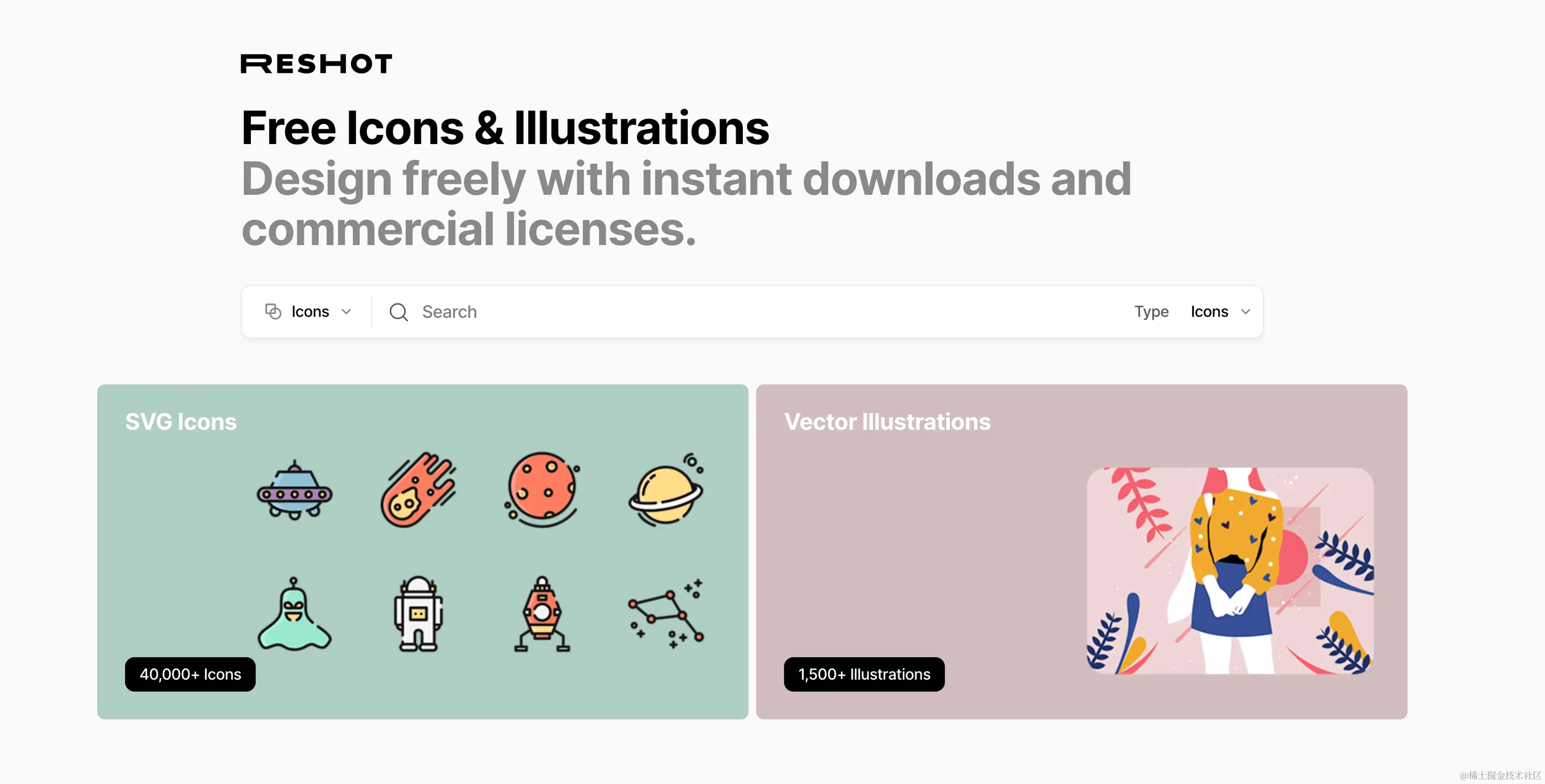Select the astronaut suit icon
The height and width of the screenshot is (784, 1545).
418,614
